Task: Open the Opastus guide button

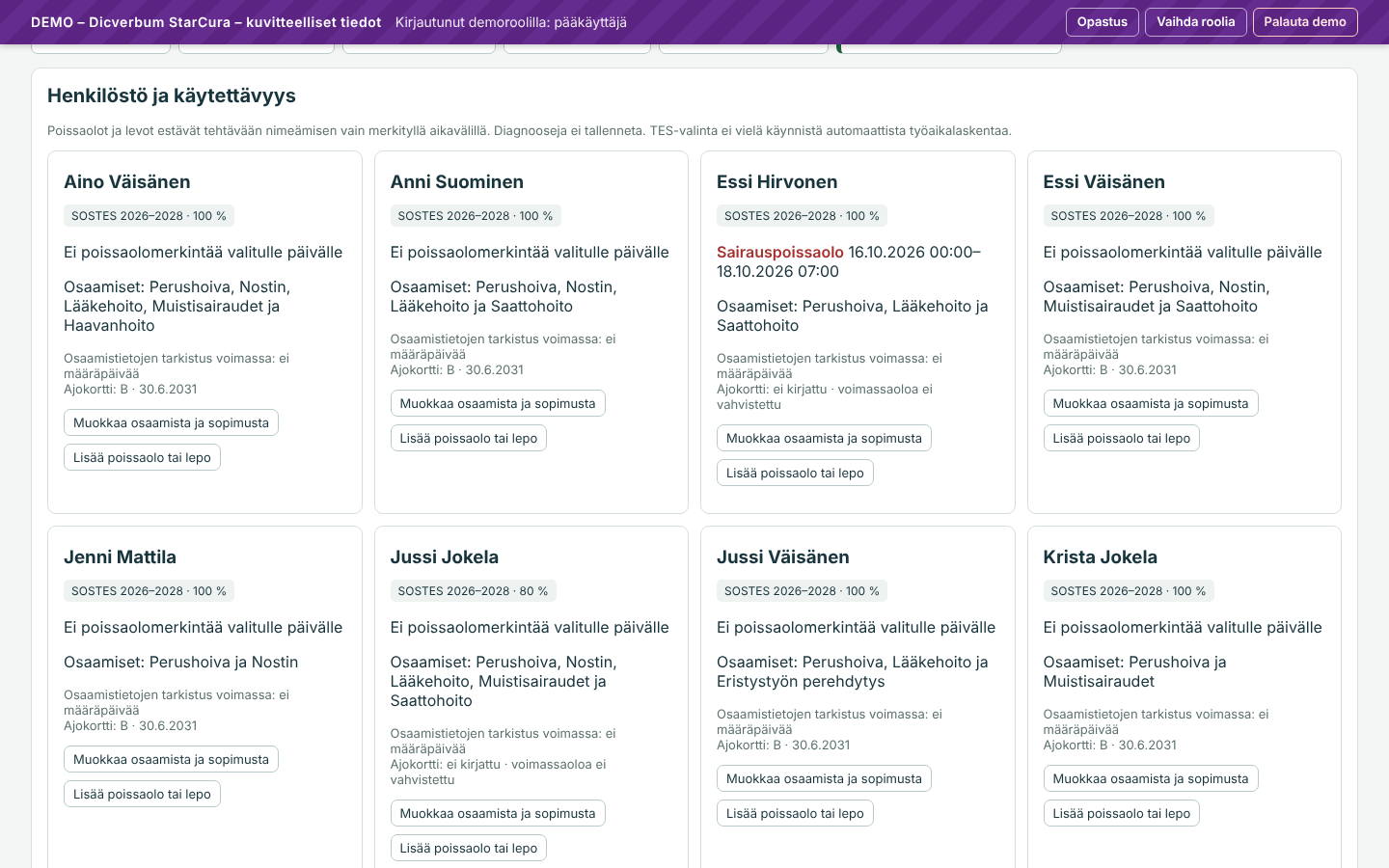Action: coord(1103,22)
